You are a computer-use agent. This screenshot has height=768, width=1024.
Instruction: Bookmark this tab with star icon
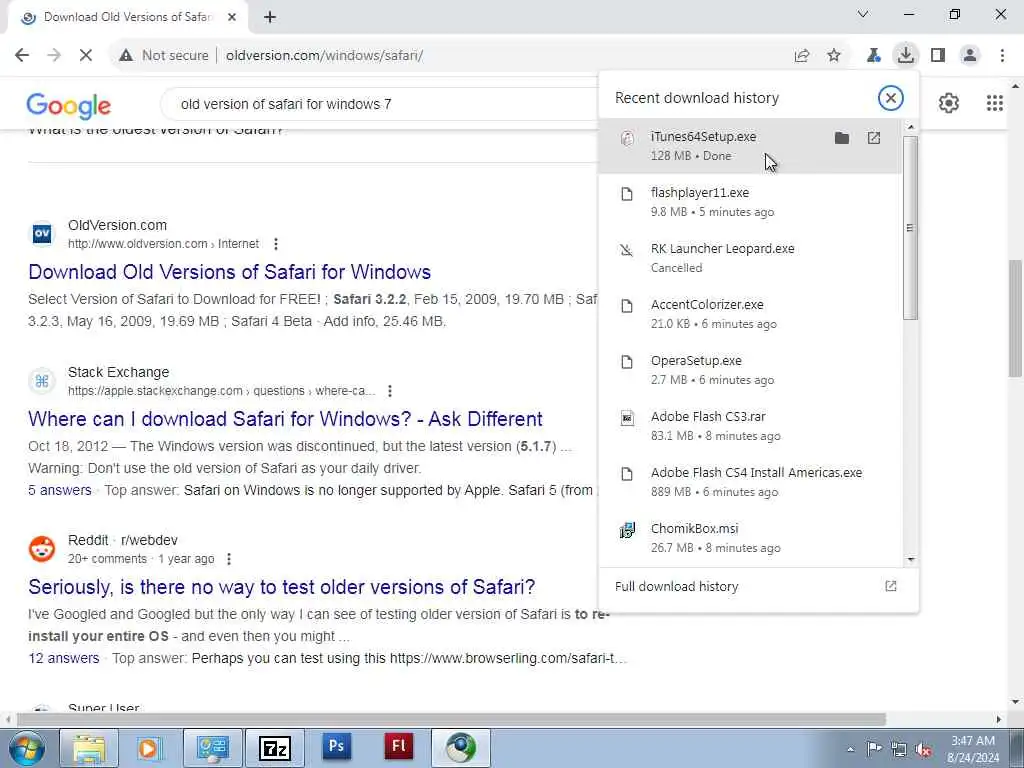point(834,56)
